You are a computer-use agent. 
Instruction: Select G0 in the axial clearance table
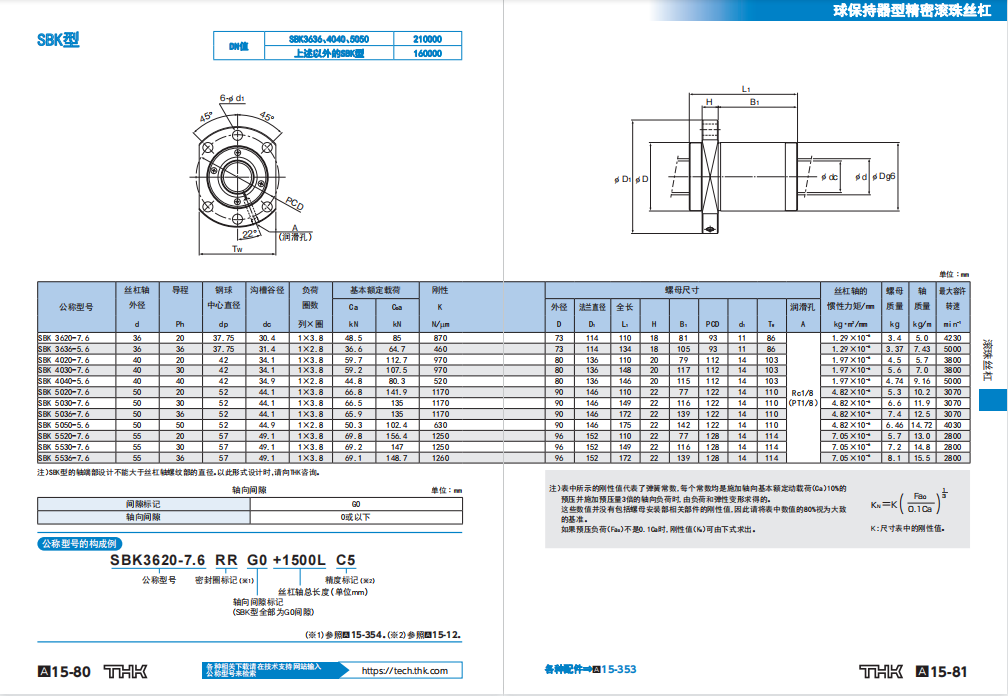pos(356,504)
